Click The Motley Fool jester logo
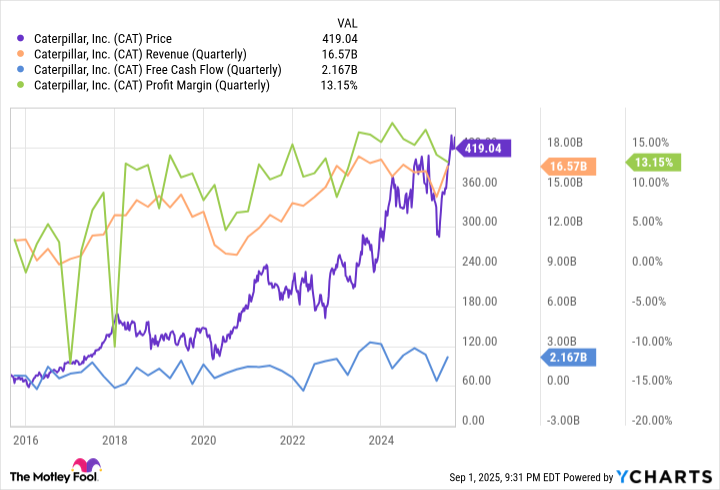This screenshot has width=720, height=490. [86, 464]
